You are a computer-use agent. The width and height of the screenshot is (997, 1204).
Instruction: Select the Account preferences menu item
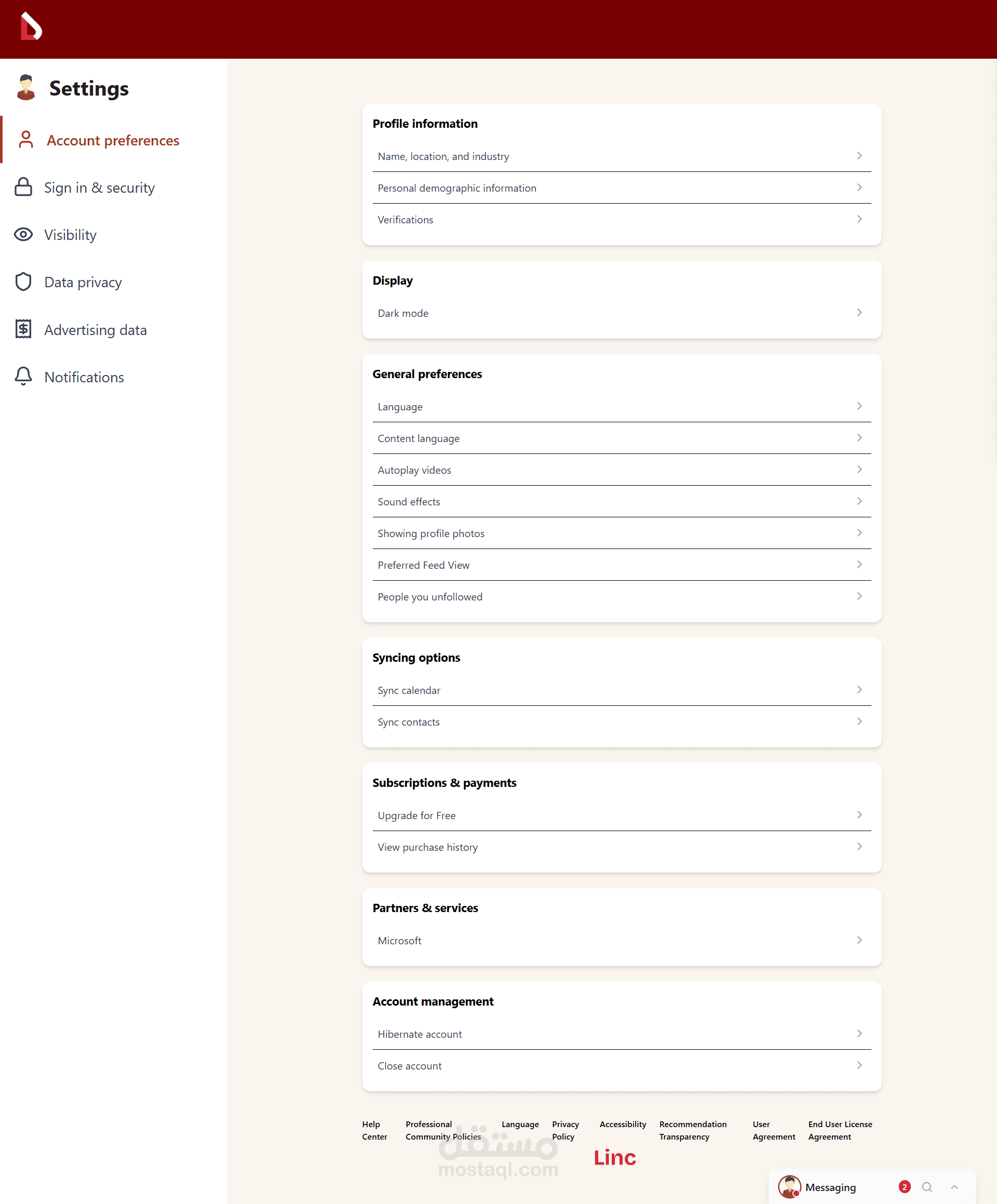tap(113, 140)
